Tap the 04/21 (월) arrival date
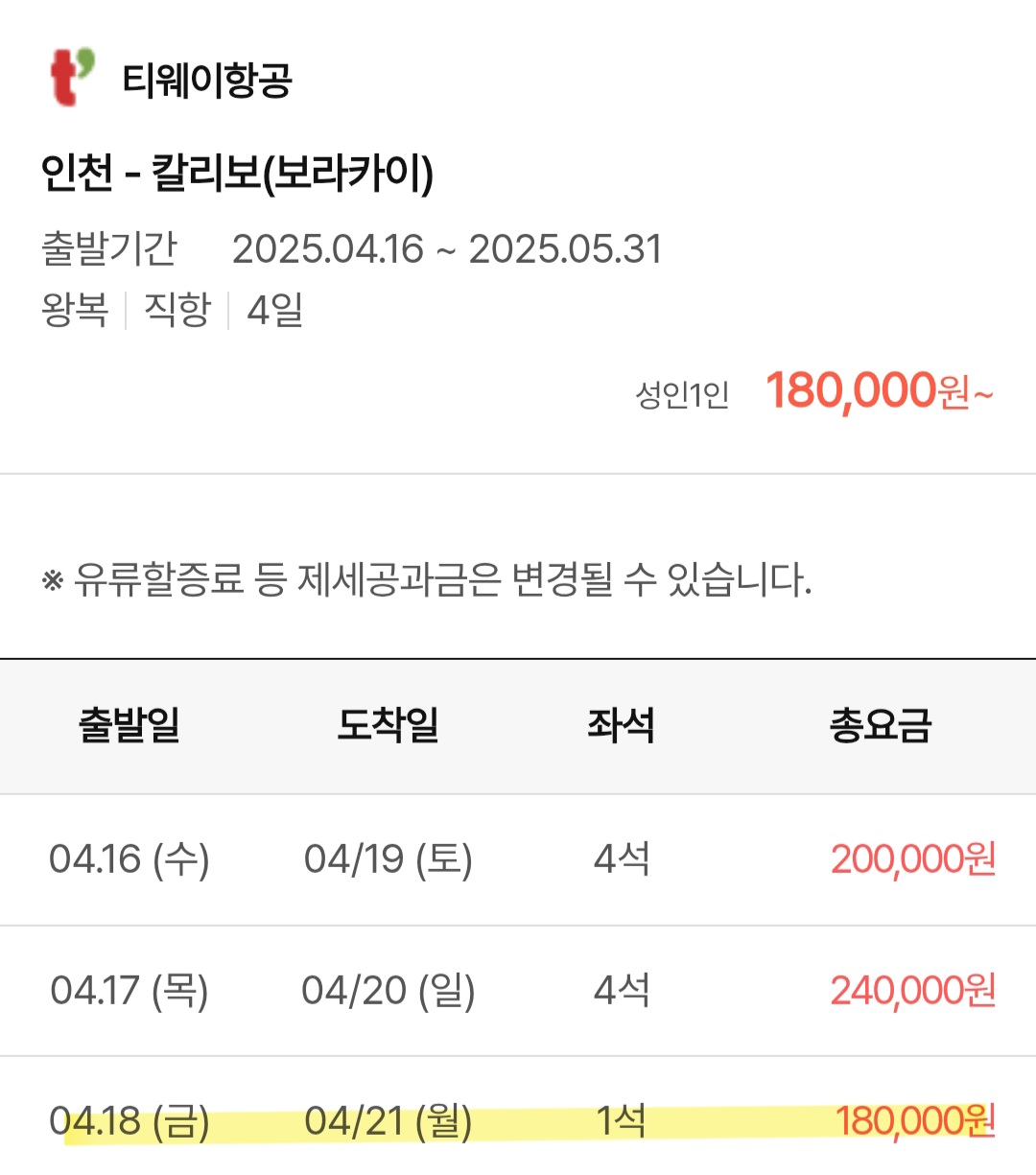This screenshot has width=1036, height=1175. [x=388, y=1121]
